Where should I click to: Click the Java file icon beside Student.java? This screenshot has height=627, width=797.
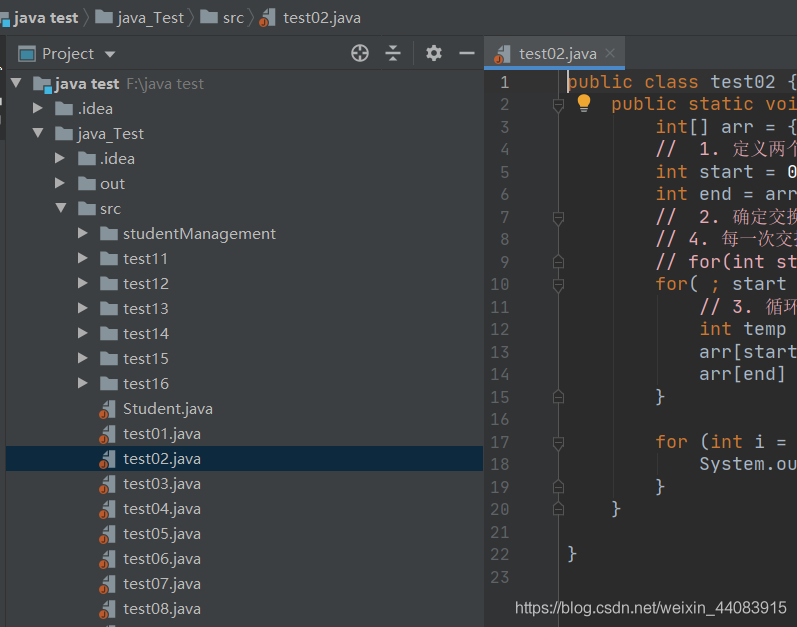pyautogui.click(x=107, y=409)
